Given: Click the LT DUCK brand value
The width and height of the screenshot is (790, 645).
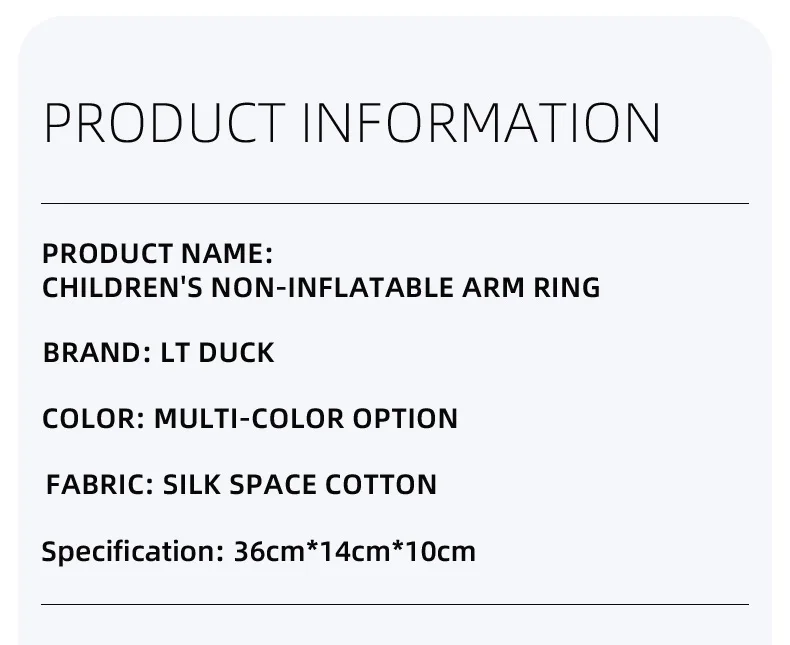Looking at the screenshot, I should (217, 352).
